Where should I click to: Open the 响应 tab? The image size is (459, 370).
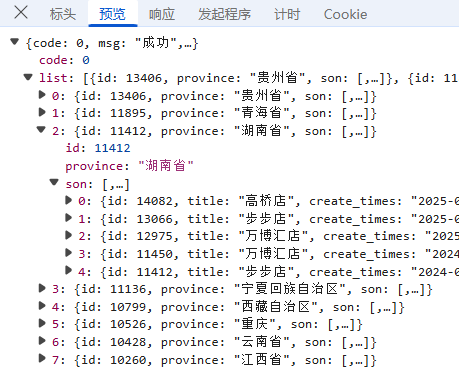click(162, 14)
